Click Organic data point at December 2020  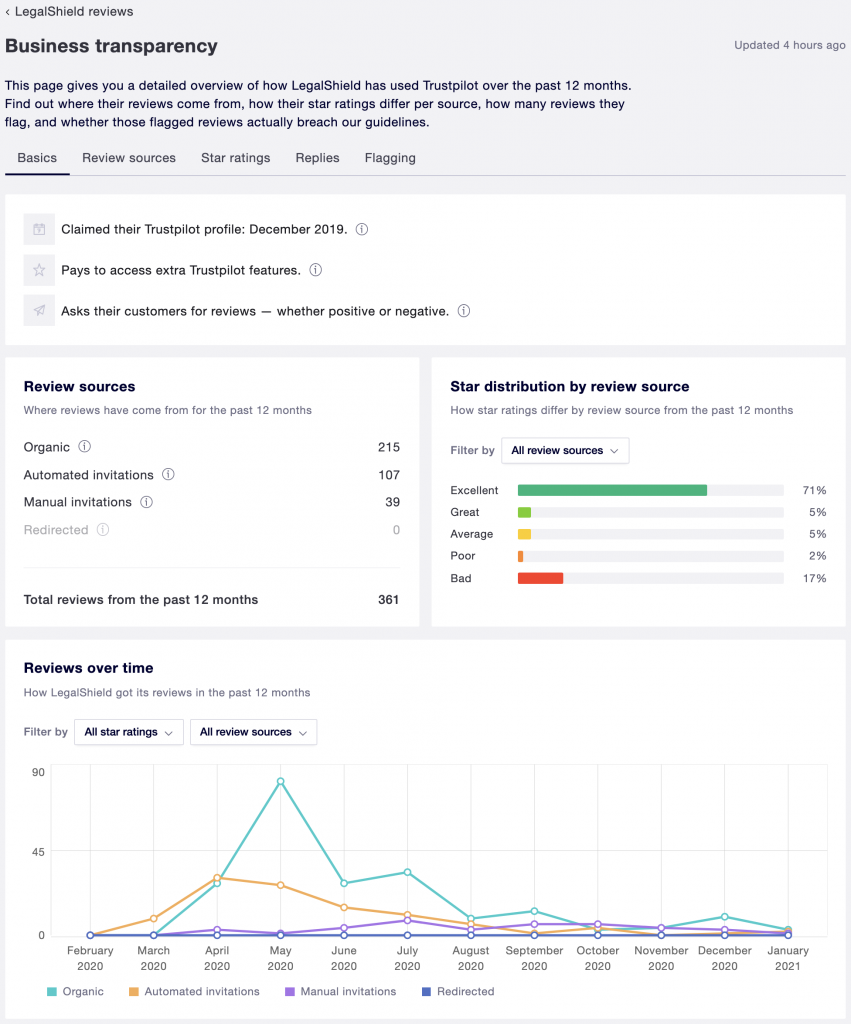pyautogui.click(x=725, y=917)
